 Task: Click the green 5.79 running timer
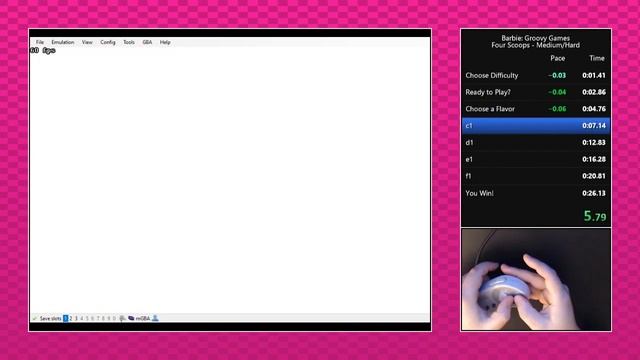tap(595, 216)
